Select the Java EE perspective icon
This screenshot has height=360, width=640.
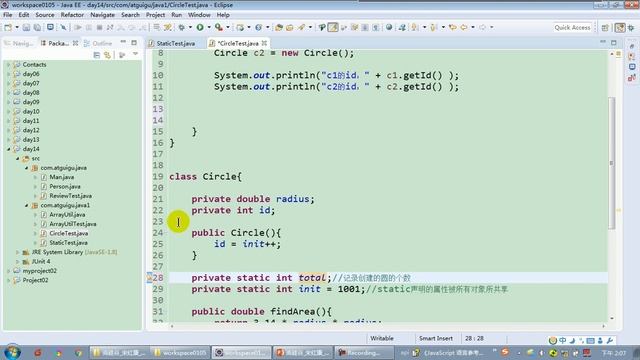[x=620, y=28]
